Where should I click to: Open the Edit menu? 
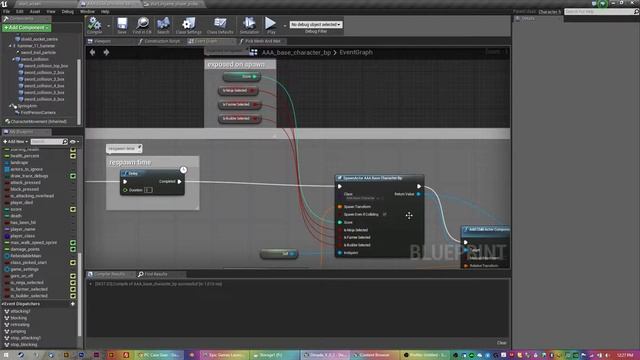pos(20,11)
